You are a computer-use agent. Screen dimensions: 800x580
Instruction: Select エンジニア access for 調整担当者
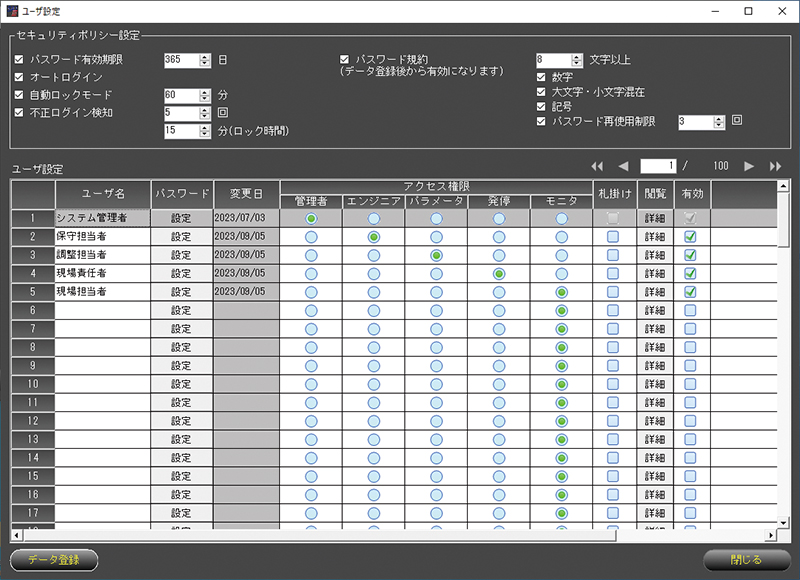point(374,256)
